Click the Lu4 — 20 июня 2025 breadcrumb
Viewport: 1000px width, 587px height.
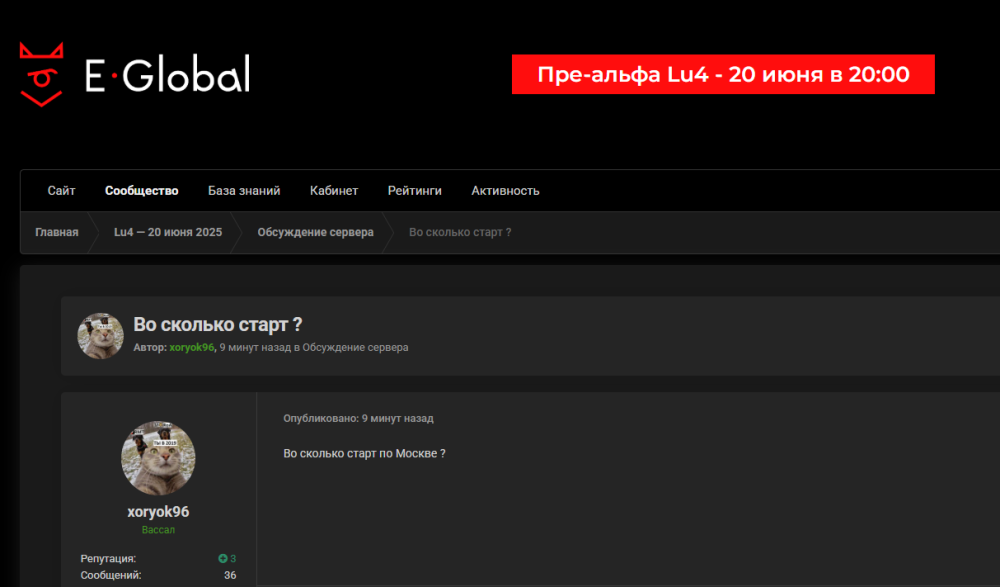(168, 232)
